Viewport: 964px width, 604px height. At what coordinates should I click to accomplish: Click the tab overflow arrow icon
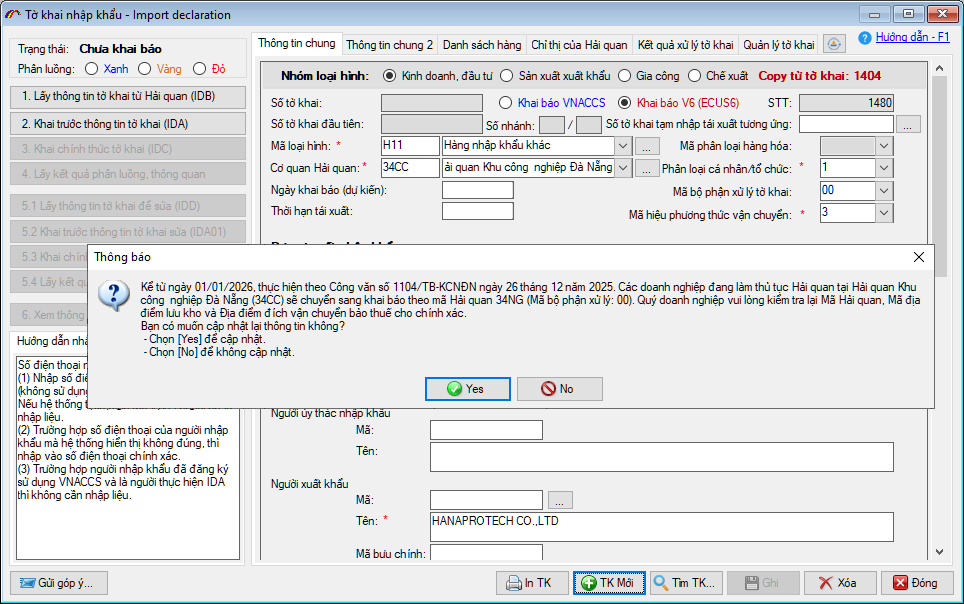[x=835, y=45]
